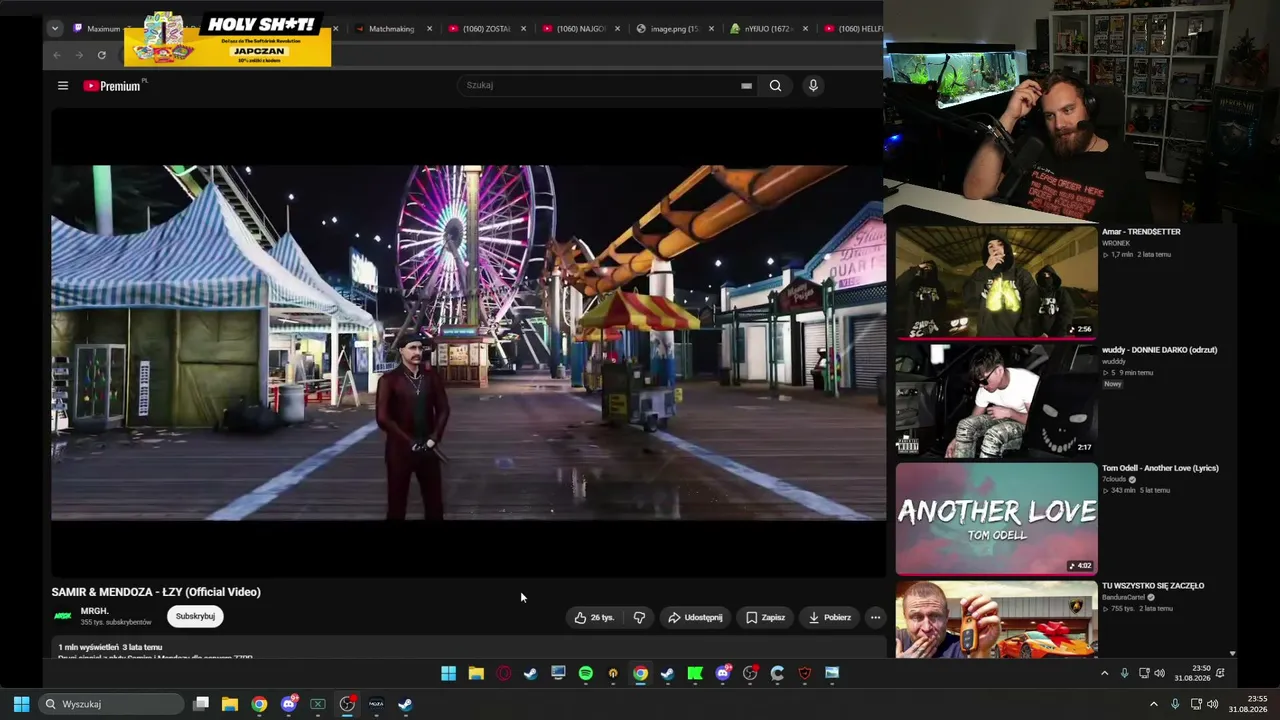
Task: Close the Matchmaking tab
Action: click(430, 29)
